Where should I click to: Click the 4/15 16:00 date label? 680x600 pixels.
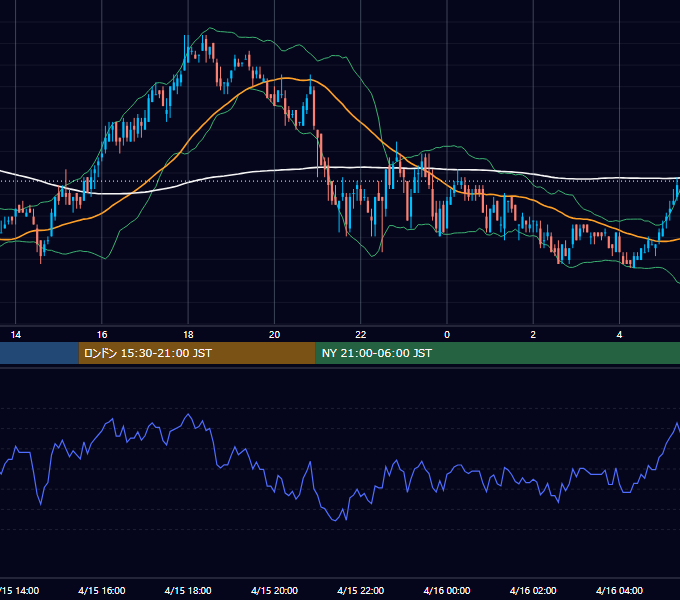coord(102,590)
